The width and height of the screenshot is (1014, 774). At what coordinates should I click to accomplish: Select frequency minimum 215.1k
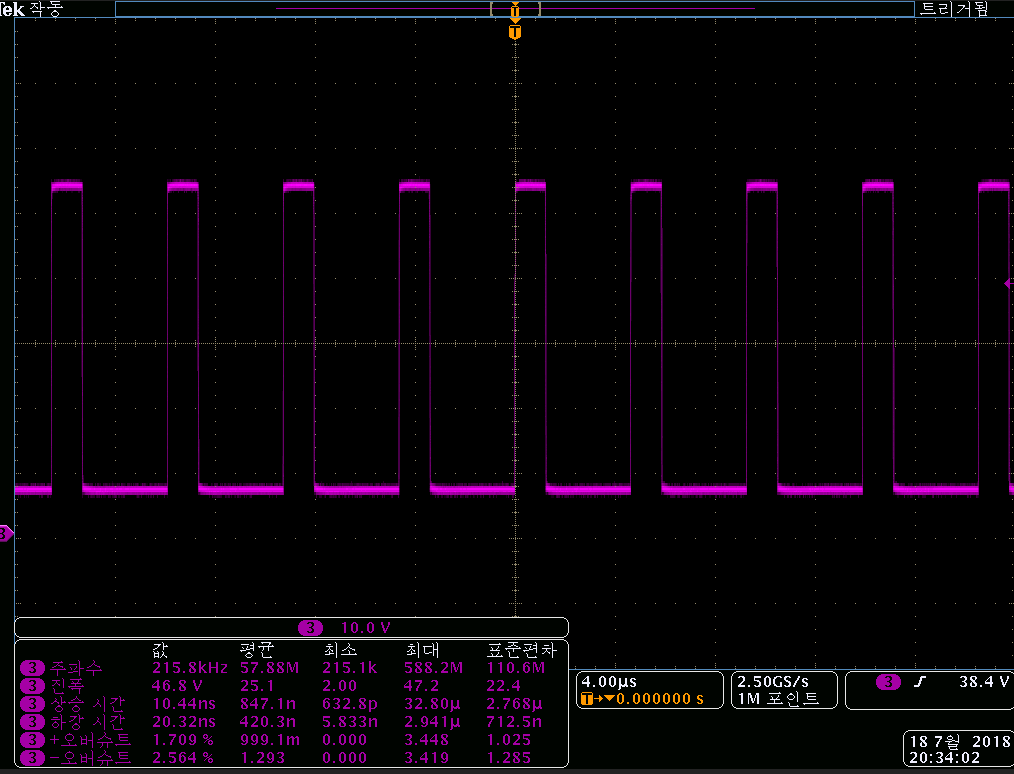coord(350,667)
